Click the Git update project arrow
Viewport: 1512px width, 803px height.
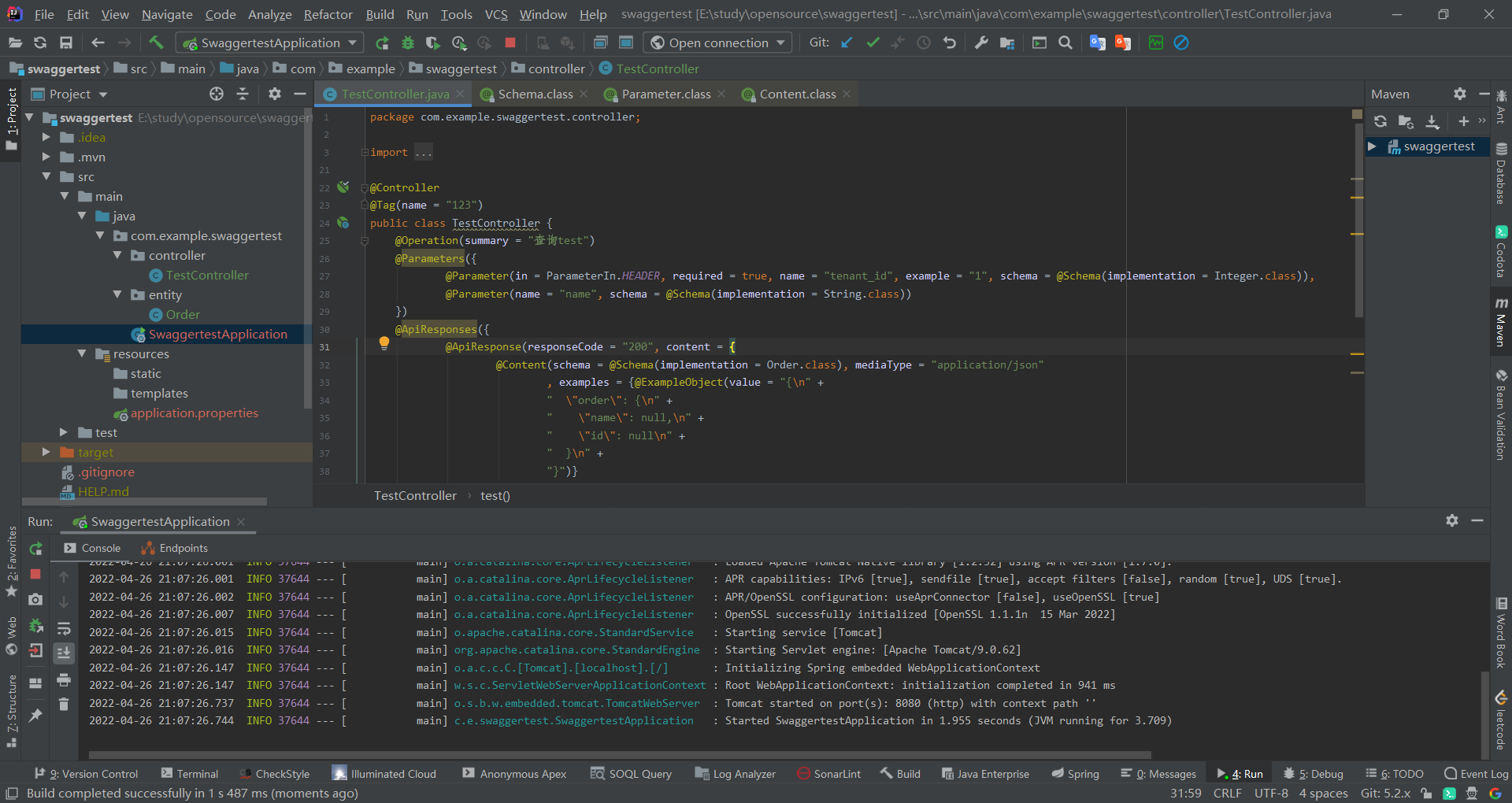pos(847,43)
